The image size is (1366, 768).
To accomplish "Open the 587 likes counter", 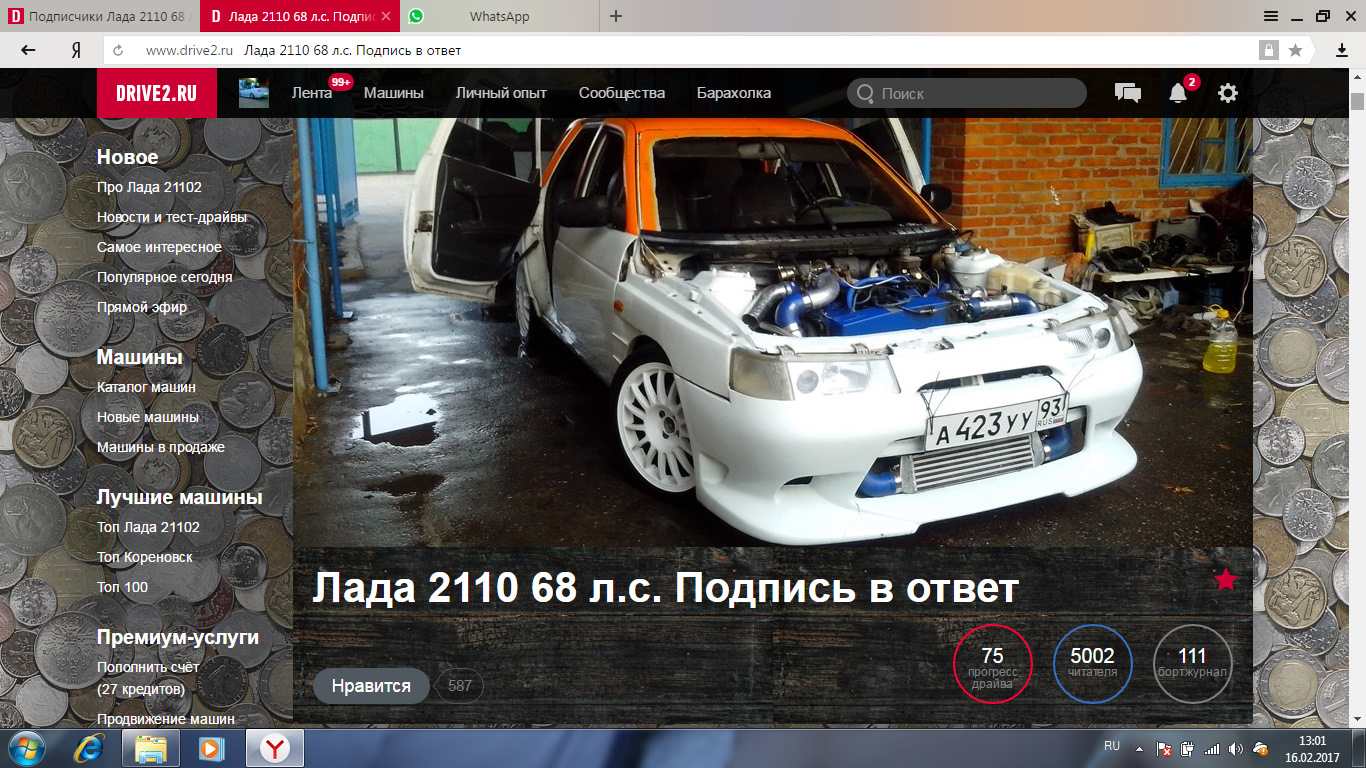I will click(x=460, y=686).
